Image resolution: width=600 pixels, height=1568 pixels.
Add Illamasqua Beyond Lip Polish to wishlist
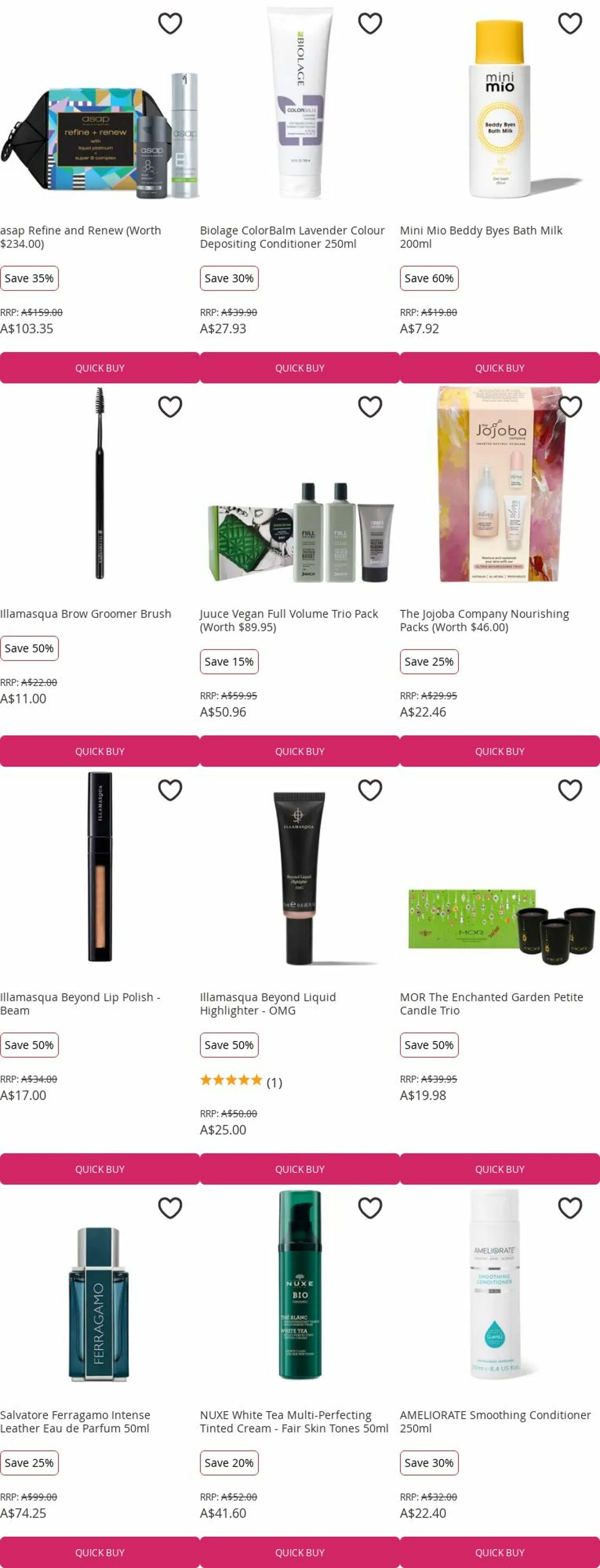click(x=170, y=790)
